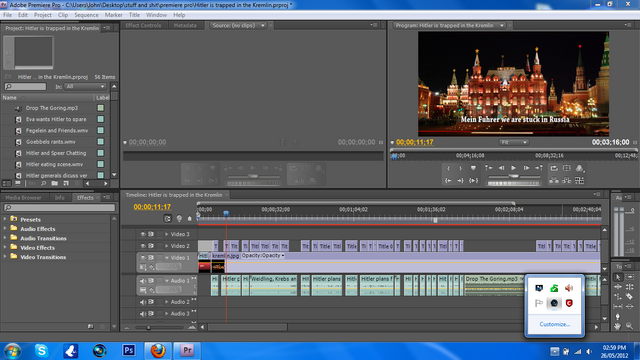Select the Ripple Edit tool
Viewport: 640px width, 360px height.
(x=618, y=287)
